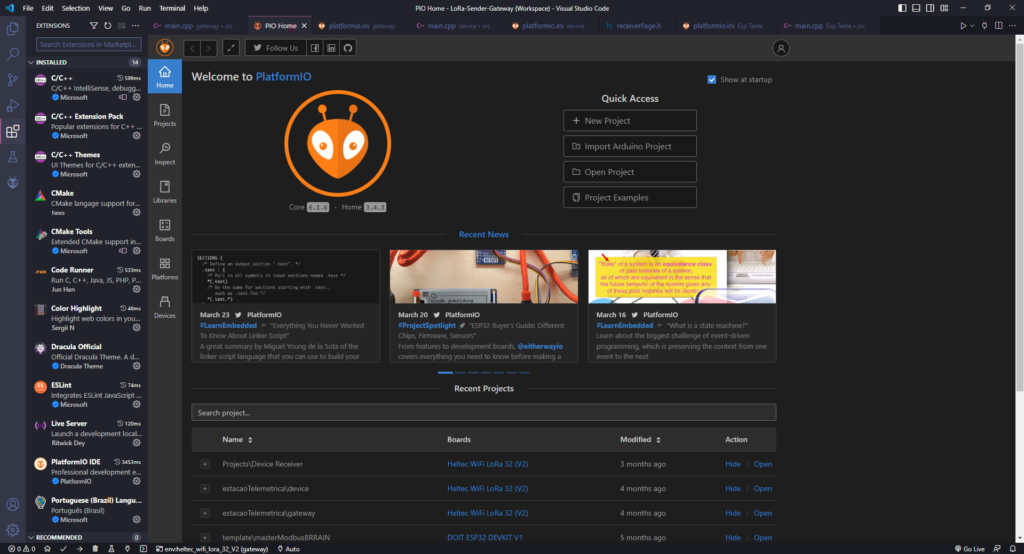Screen dimensions: 1024x554
Task: Open PlatformIO terminal icon in status bar
Action: click(x=143, y=549)
